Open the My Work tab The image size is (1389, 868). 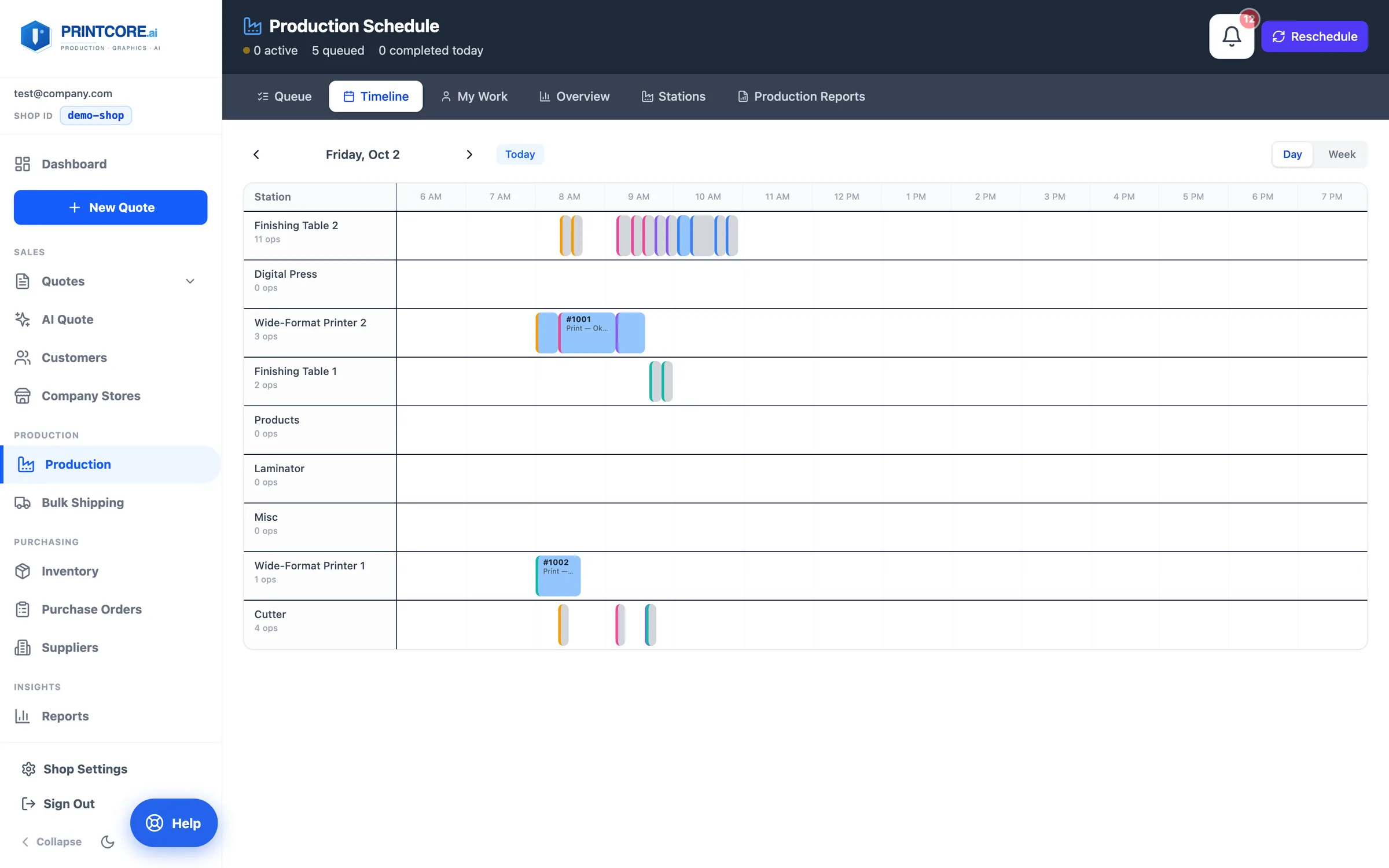click(474, 97)
